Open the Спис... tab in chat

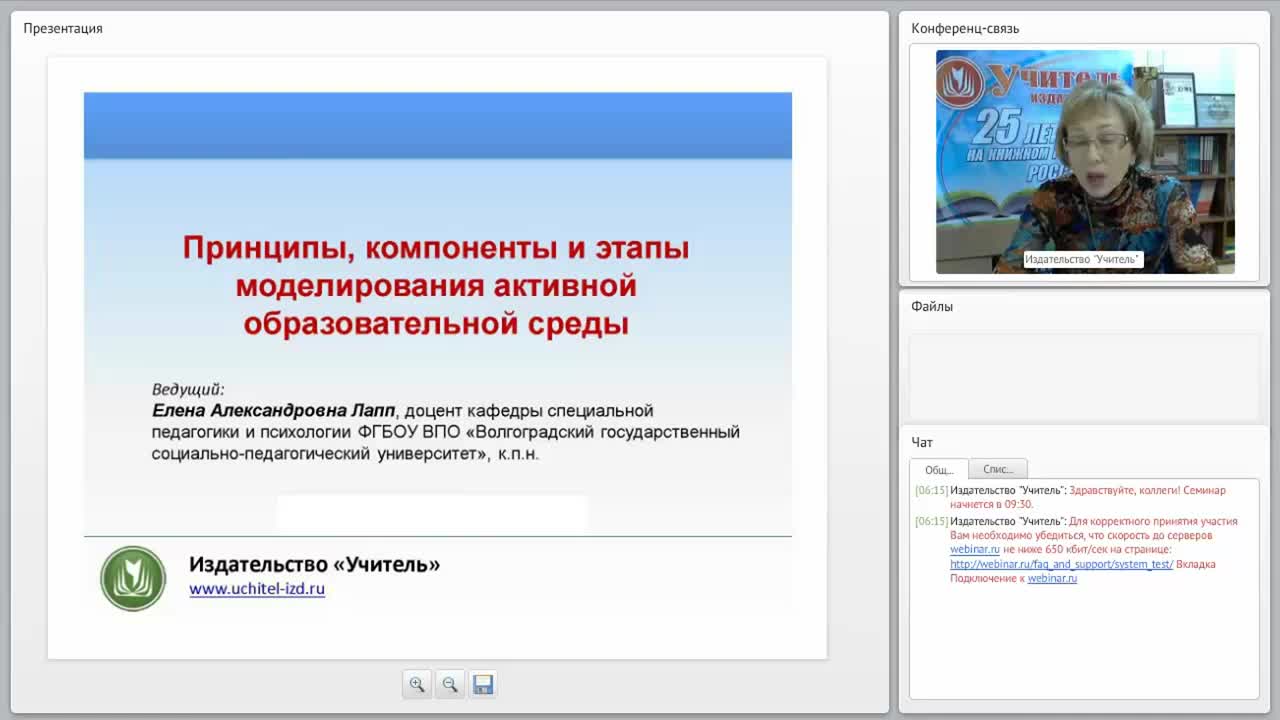coord(998,469)
